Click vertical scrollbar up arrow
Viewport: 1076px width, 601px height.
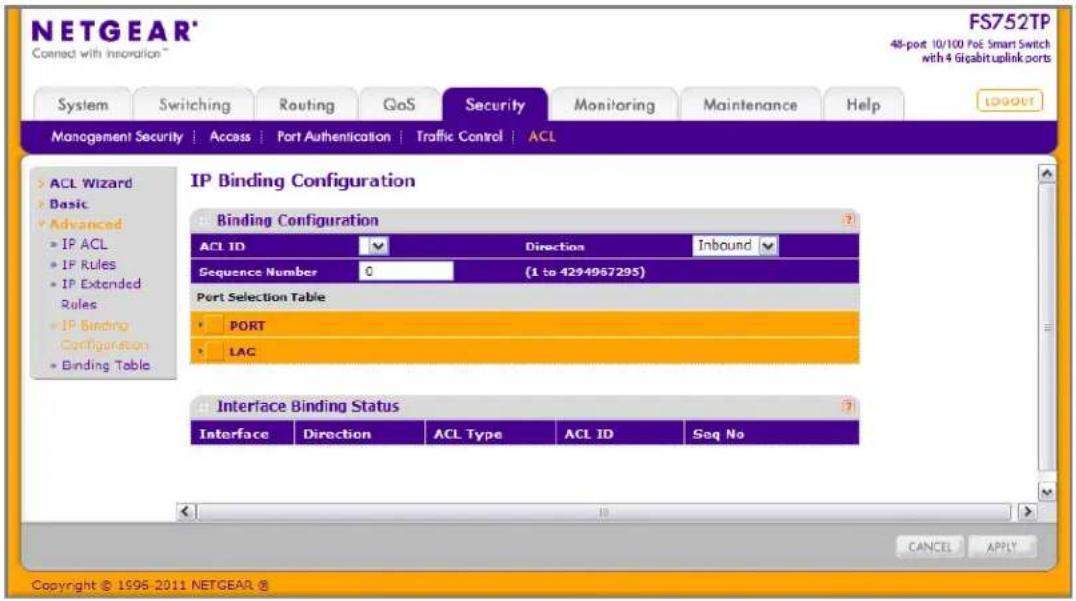[1046, 174]
